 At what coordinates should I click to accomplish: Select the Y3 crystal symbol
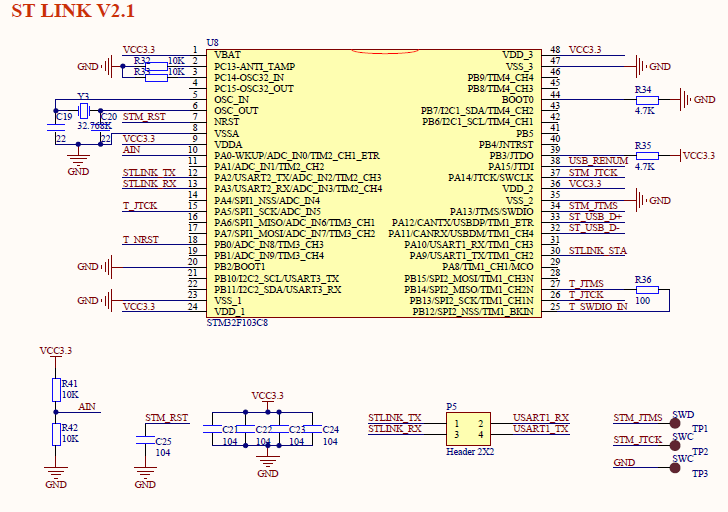(x=84, y=111)
